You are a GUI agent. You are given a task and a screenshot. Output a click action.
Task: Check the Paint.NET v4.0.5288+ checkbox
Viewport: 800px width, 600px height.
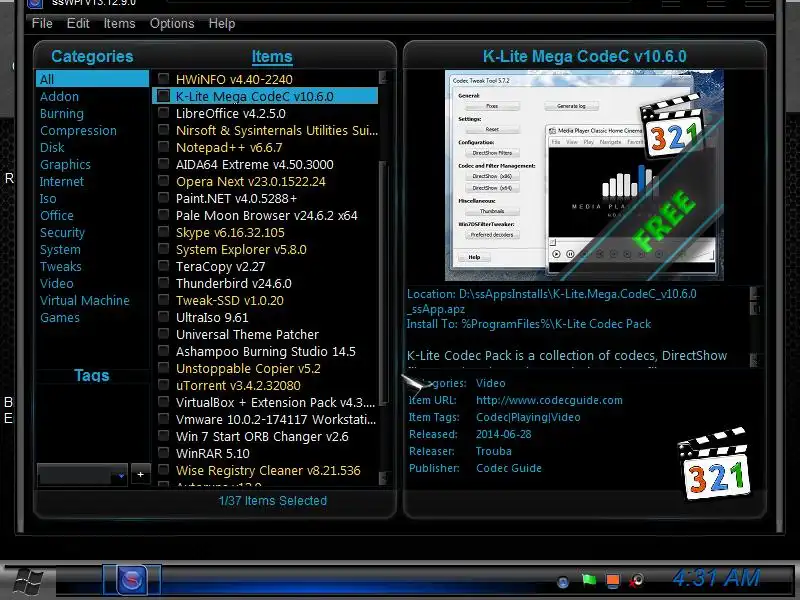[163, 197]
